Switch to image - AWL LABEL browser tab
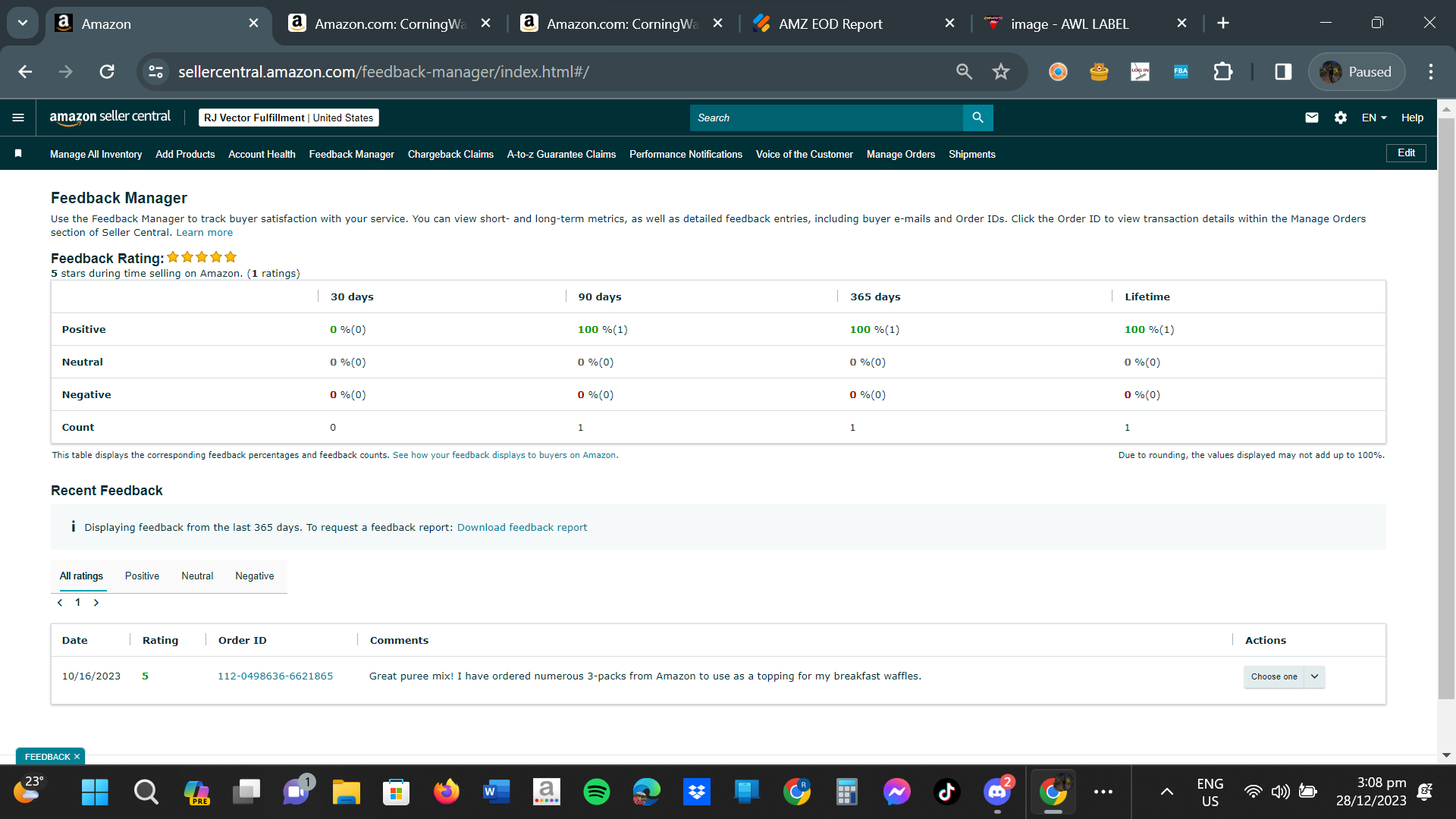 point(1086,24)
